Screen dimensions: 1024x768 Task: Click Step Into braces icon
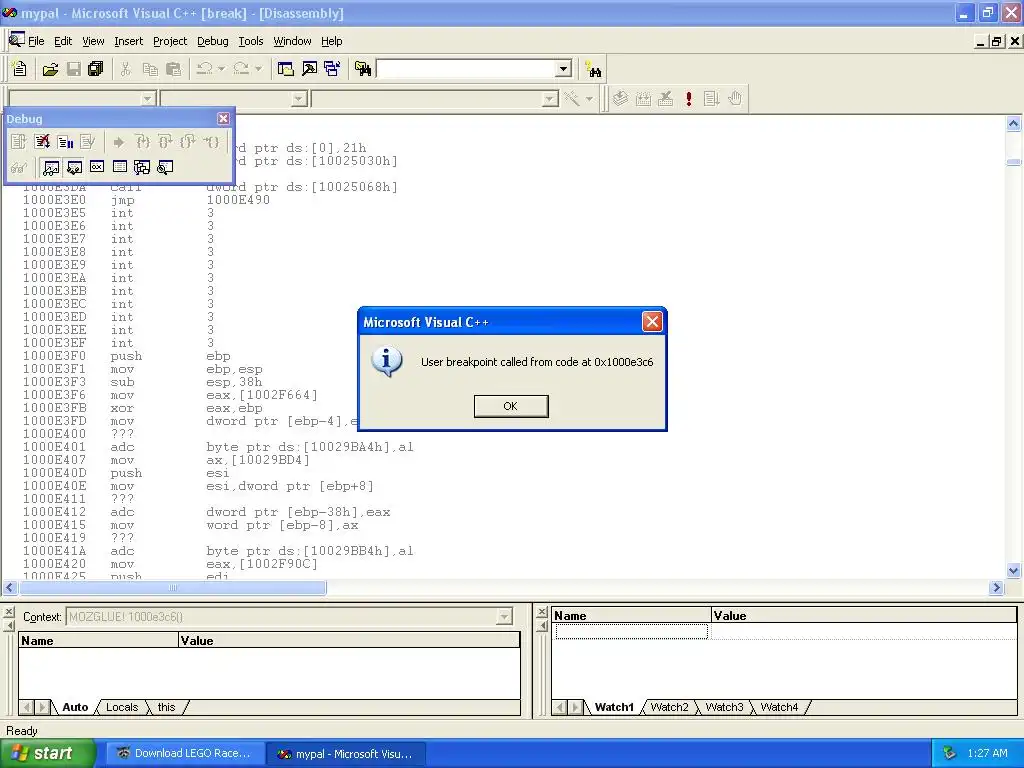pyautogui.click(x=142, y=142)
